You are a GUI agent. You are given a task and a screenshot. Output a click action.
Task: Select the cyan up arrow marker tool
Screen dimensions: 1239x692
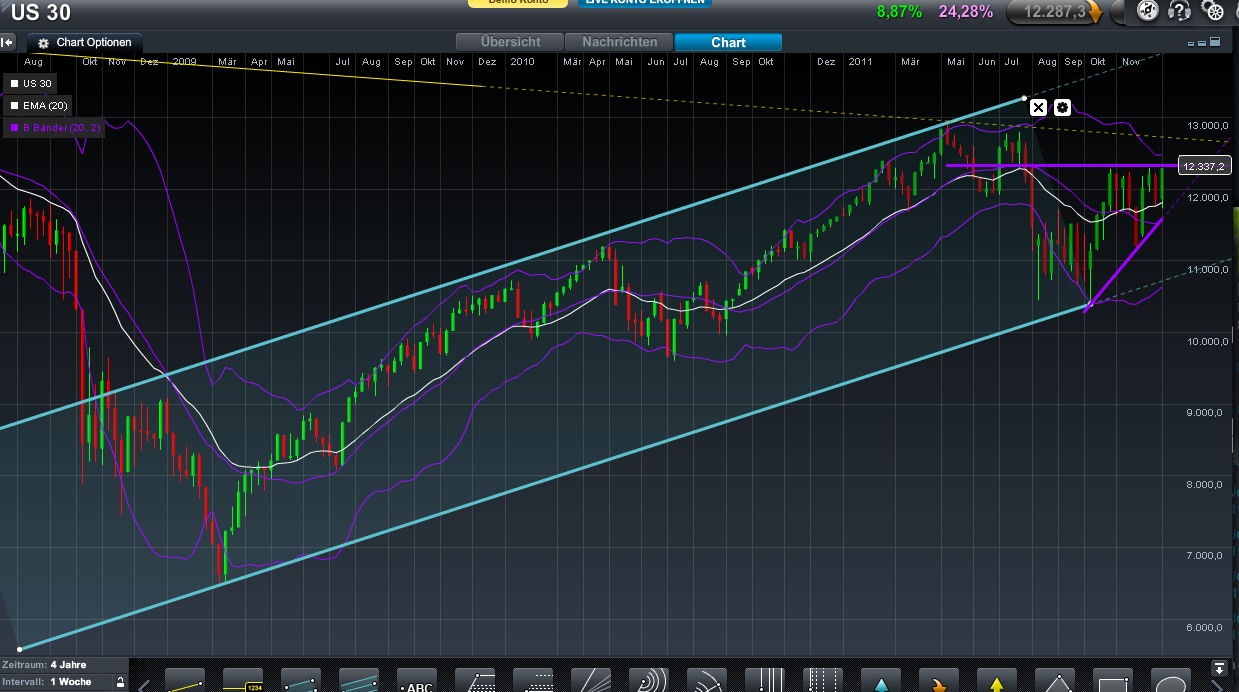coord(881,680)
